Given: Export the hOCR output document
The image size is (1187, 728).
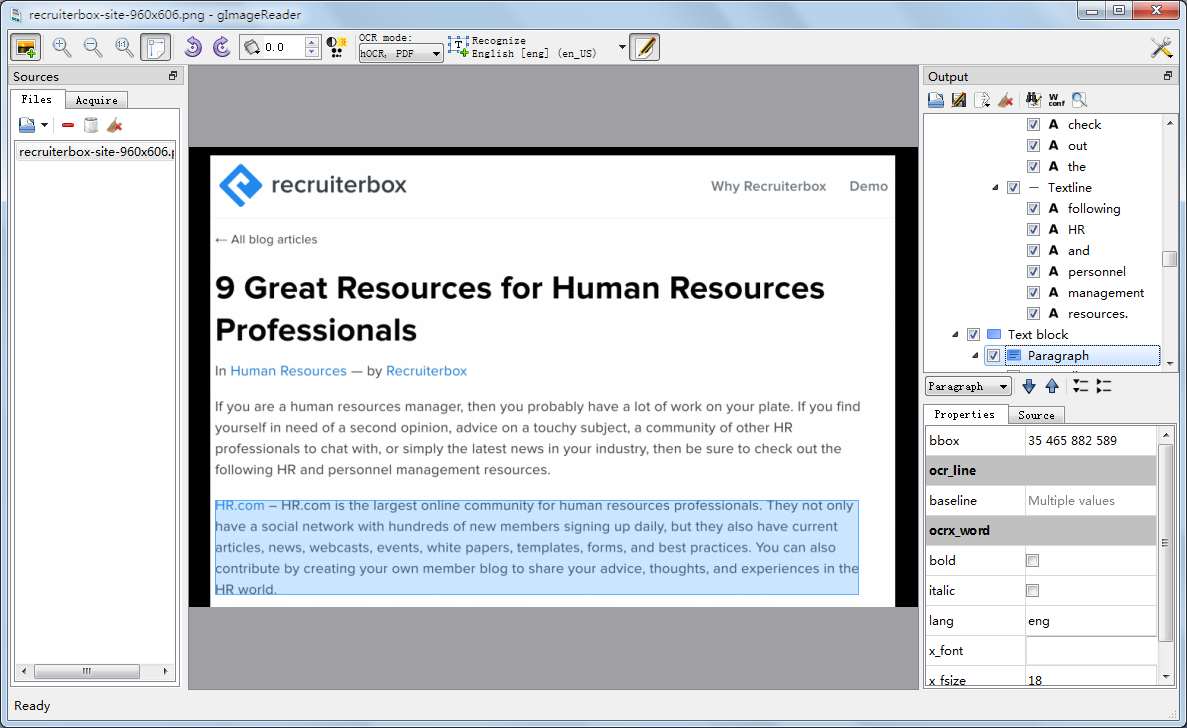Looking at the screenshot, I should tap(983, 100).
